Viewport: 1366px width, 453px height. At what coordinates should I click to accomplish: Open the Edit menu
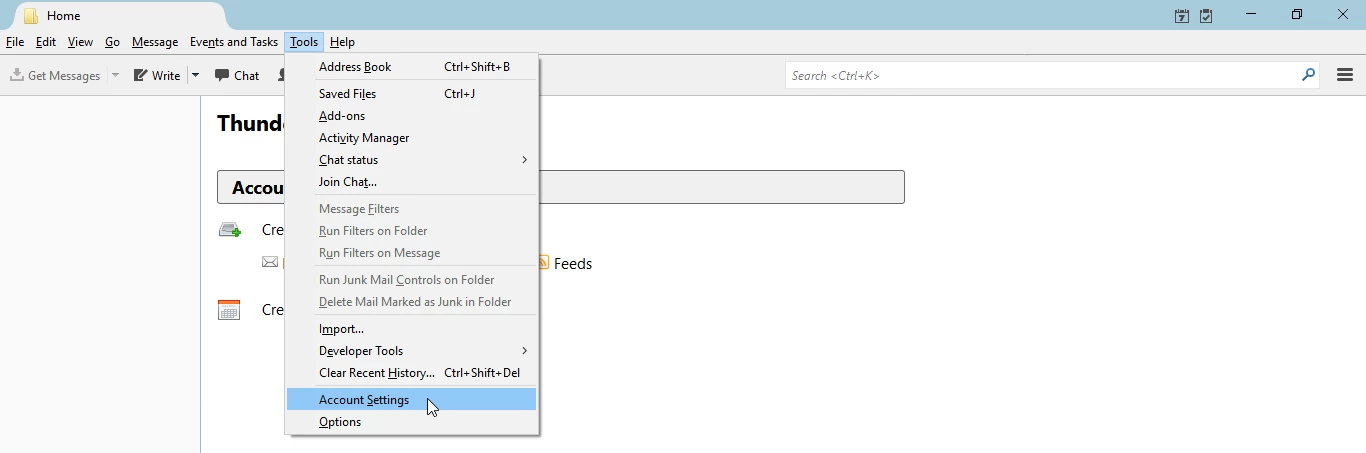tap(46, 42)
